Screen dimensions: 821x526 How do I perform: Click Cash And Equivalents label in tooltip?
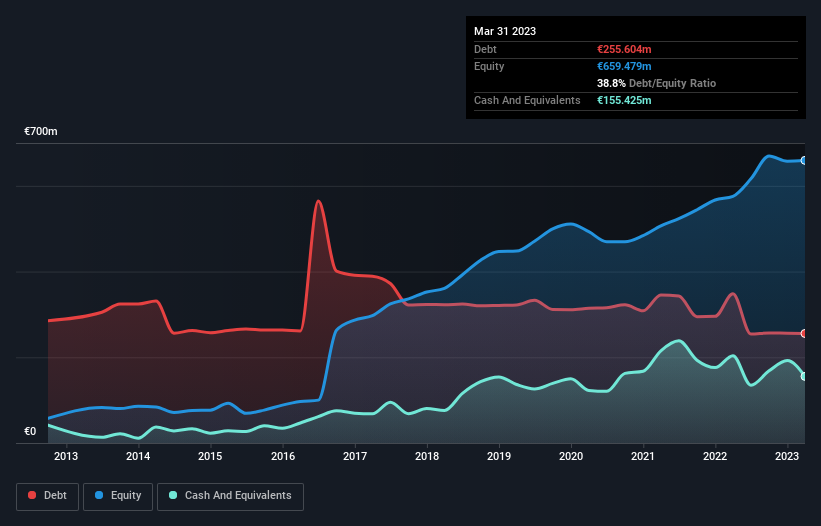(527, 100)
